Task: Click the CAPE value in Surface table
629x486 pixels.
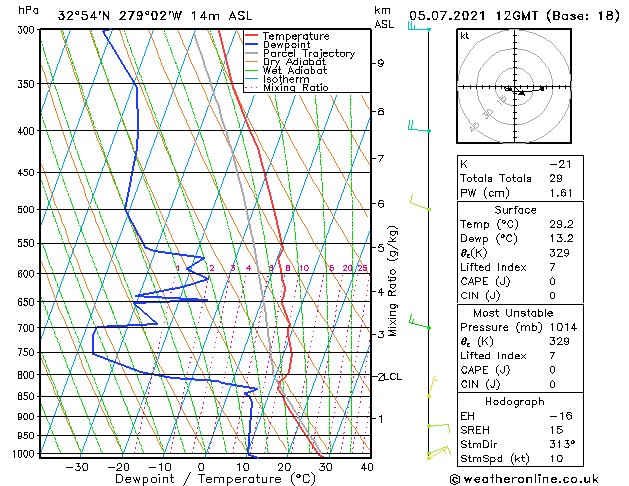Action: [552, 281]
